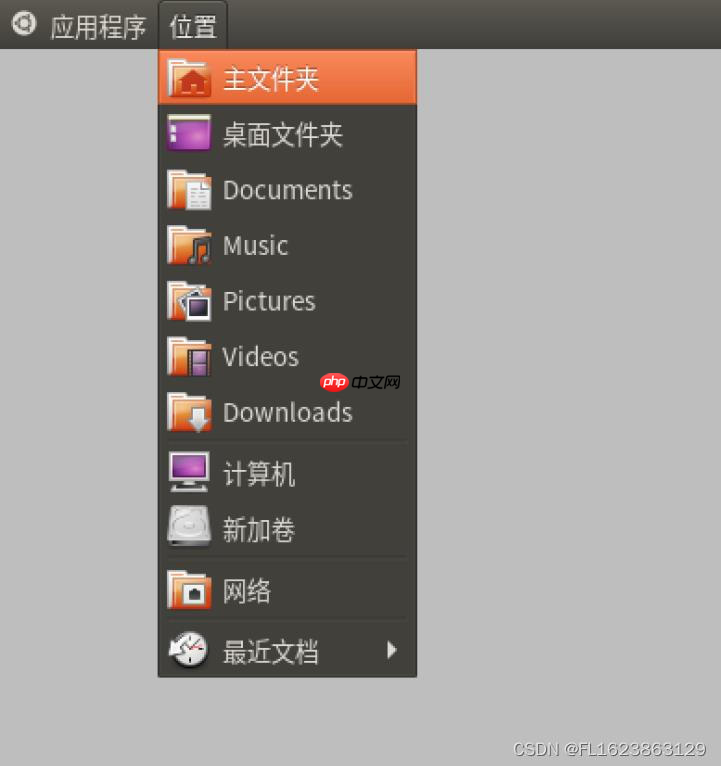721x766 pixels.
Task: Select the 最近文档 label
Action: [271, 652]
